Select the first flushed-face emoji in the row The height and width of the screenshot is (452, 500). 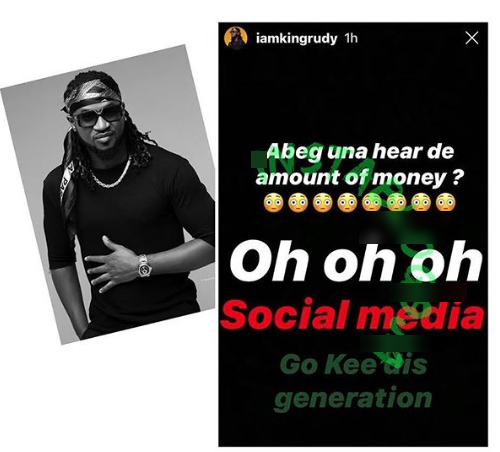273,203
